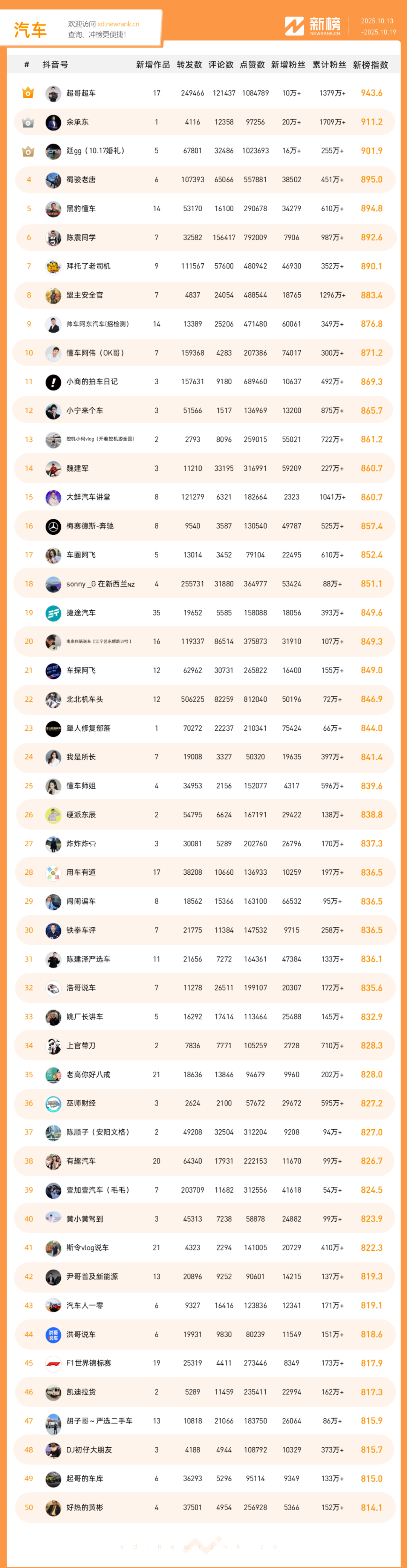Click the black exclamation avatar of 小商的拍车日记
The width and height of the screenshot is (407, 1568).
pyautogui.click(x=54, y=382)
